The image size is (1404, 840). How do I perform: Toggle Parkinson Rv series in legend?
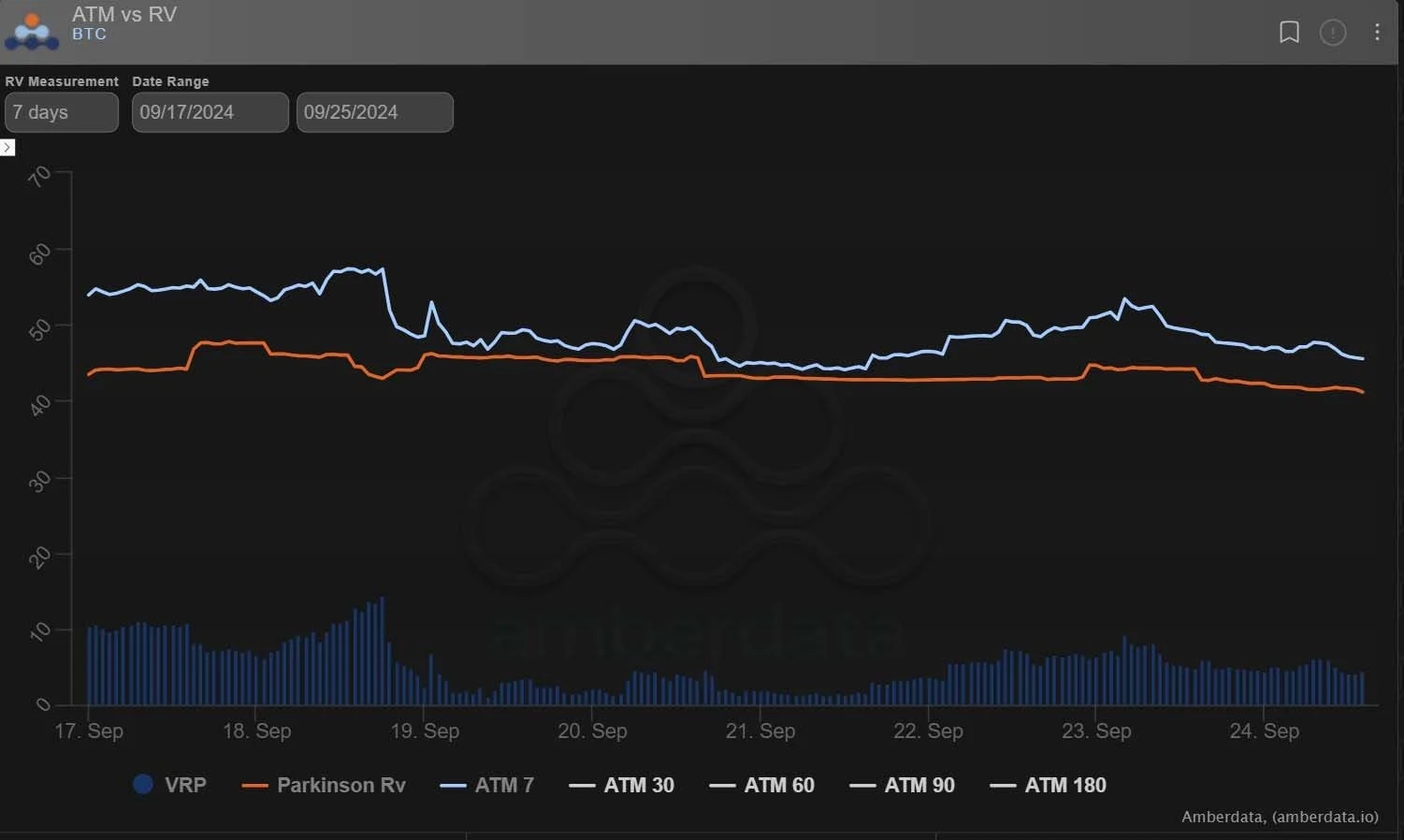[324, 785]
